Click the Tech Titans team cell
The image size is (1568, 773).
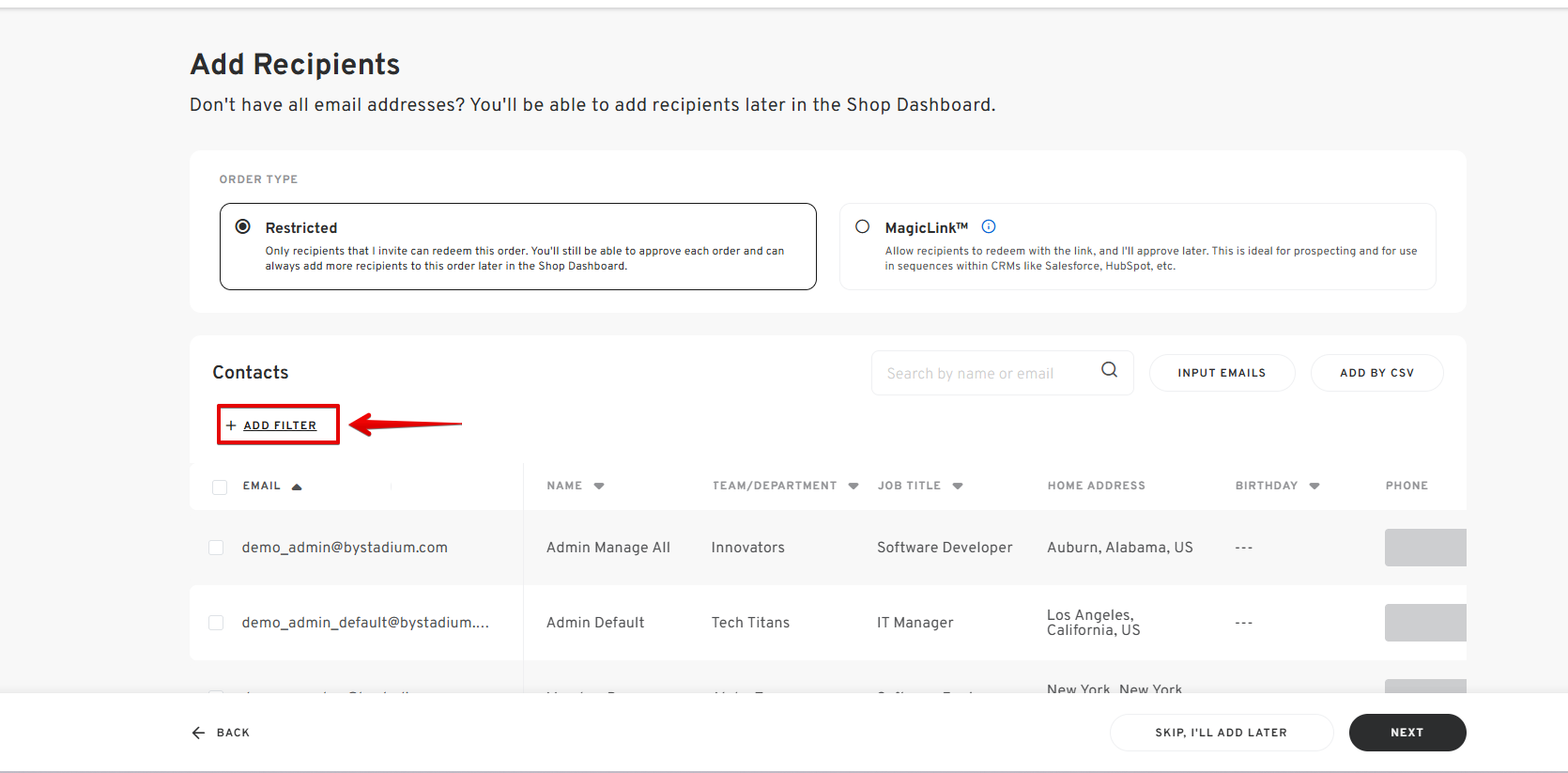click(750, 623)
